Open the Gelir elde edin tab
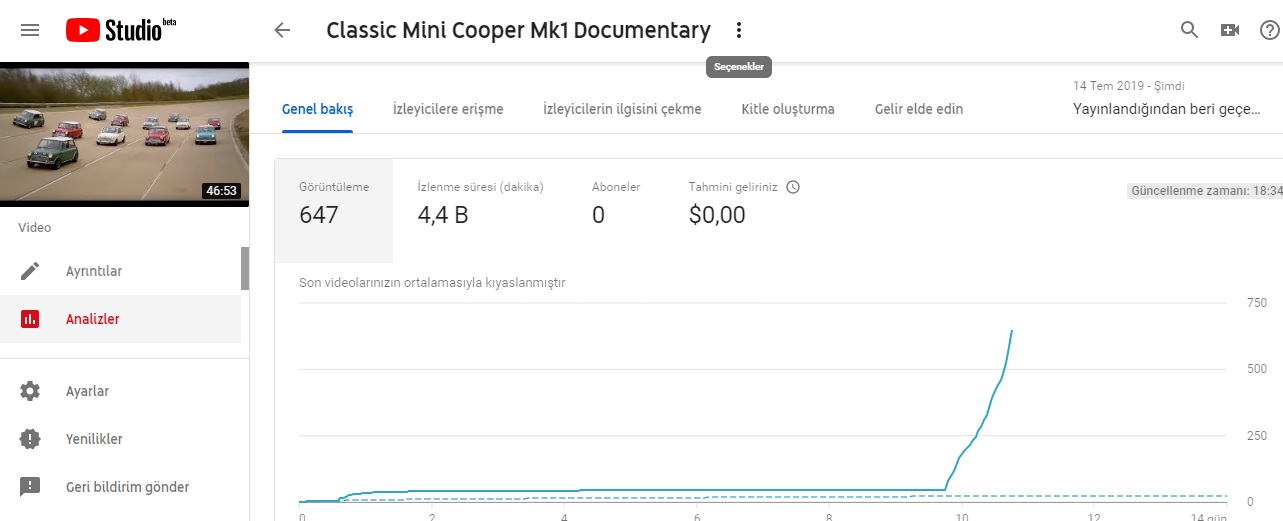 pos(919,109)
